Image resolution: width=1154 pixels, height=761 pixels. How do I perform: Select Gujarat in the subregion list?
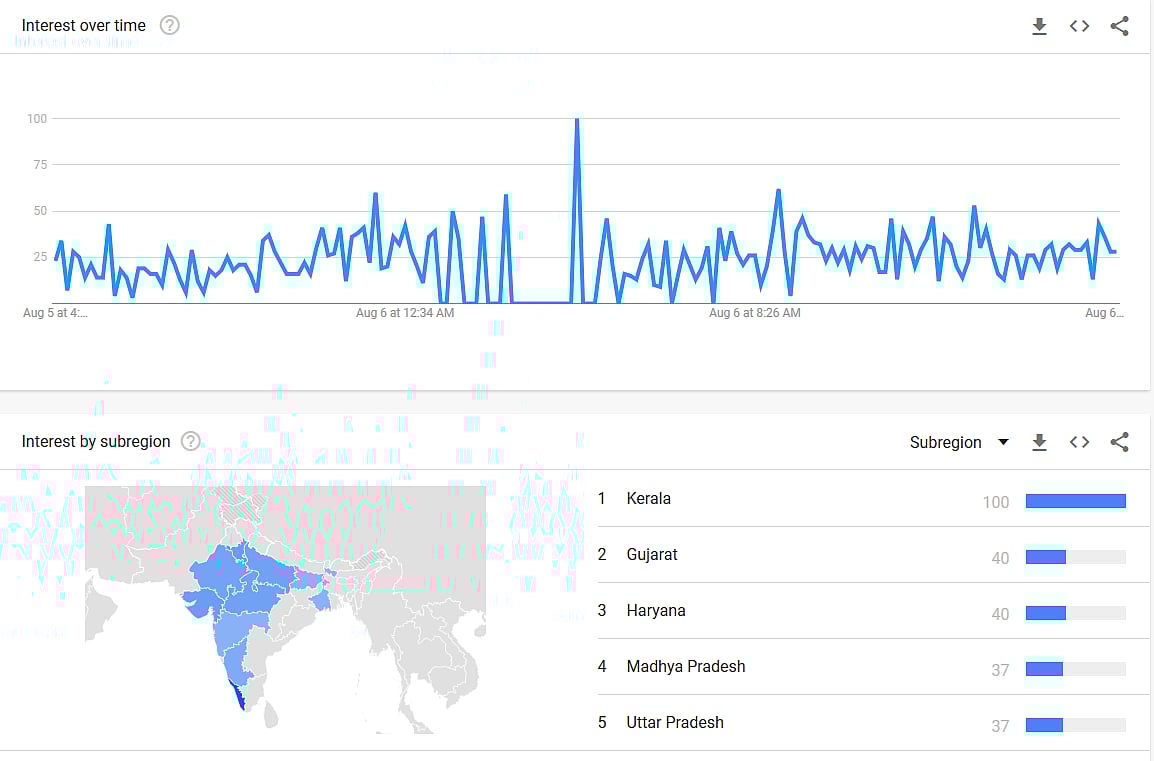point(651,554)
